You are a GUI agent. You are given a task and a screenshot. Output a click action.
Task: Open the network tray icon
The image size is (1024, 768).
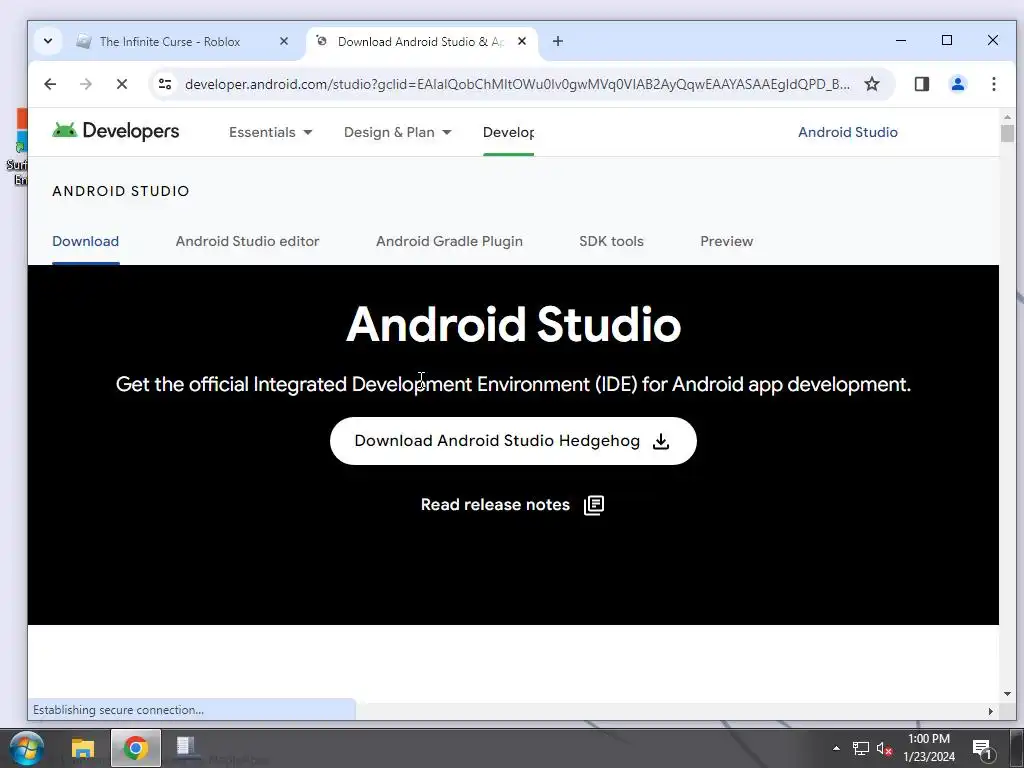861,748
